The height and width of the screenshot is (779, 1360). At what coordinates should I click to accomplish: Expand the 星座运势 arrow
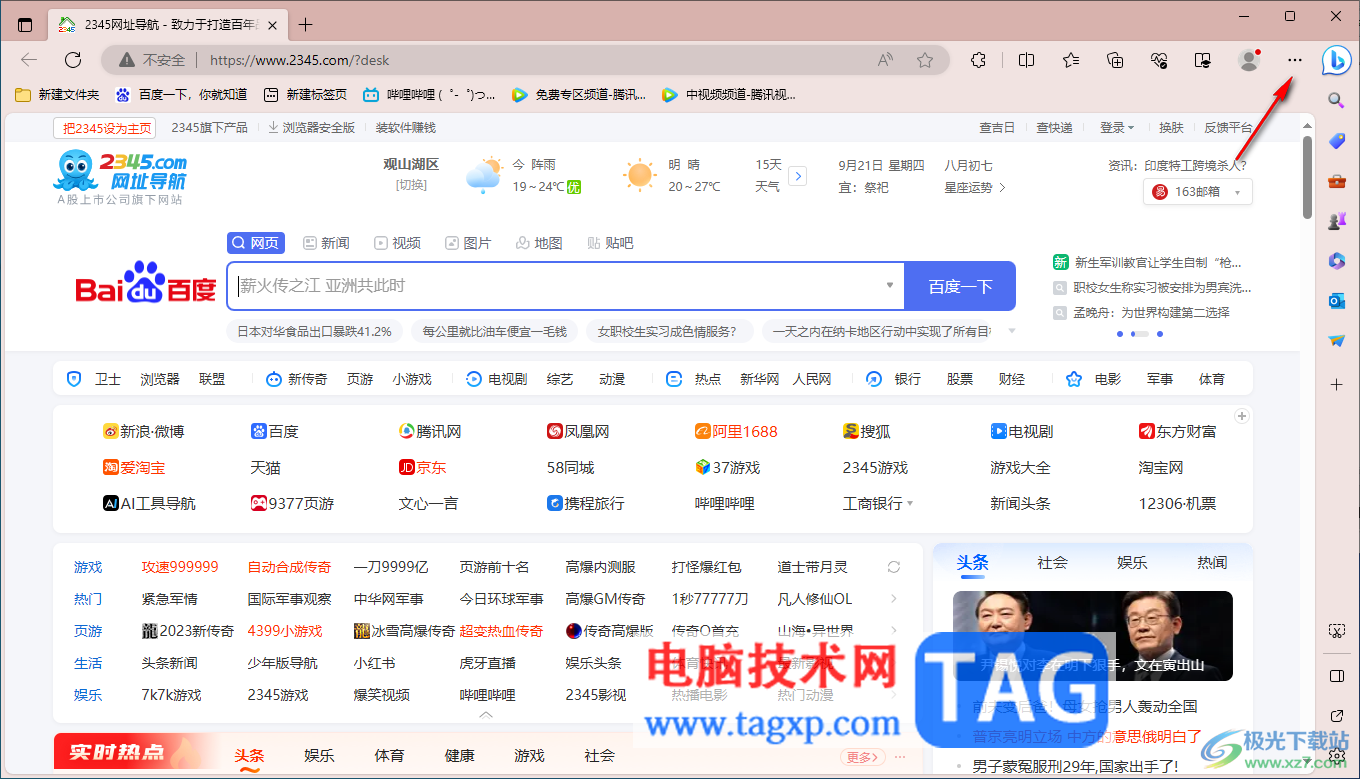click(x=1003, y=187)
